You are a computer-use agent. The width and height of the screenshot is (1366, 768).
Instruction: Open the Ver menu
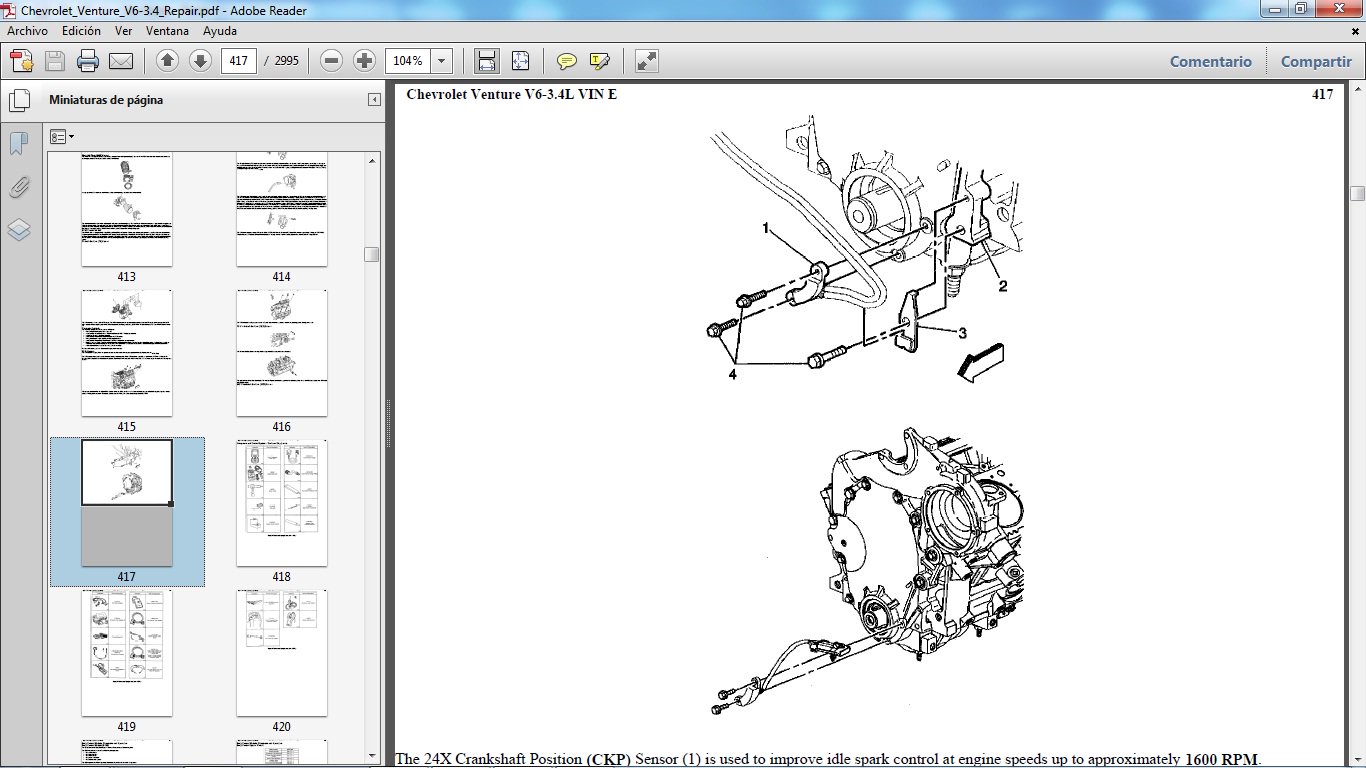[x=124, y=31]
